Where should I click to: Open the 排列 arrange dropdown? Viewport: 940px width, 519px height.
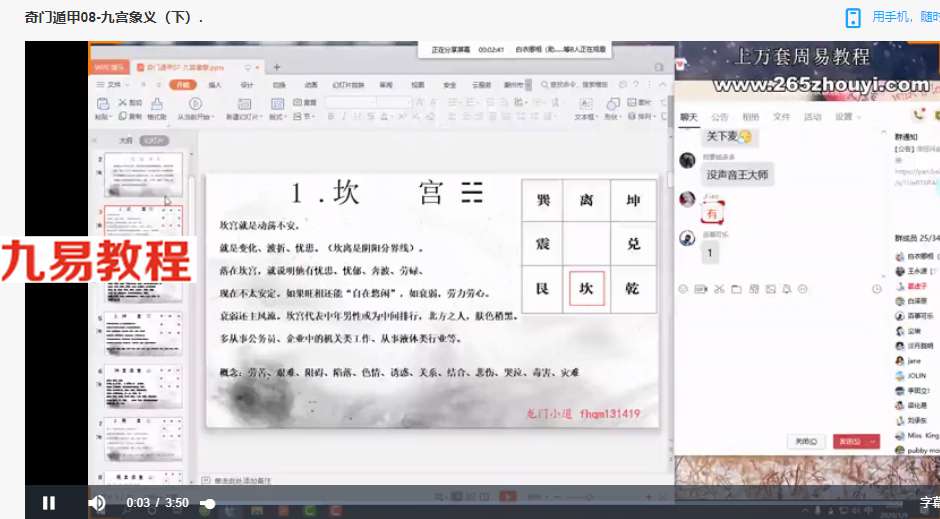pos(642,116)
